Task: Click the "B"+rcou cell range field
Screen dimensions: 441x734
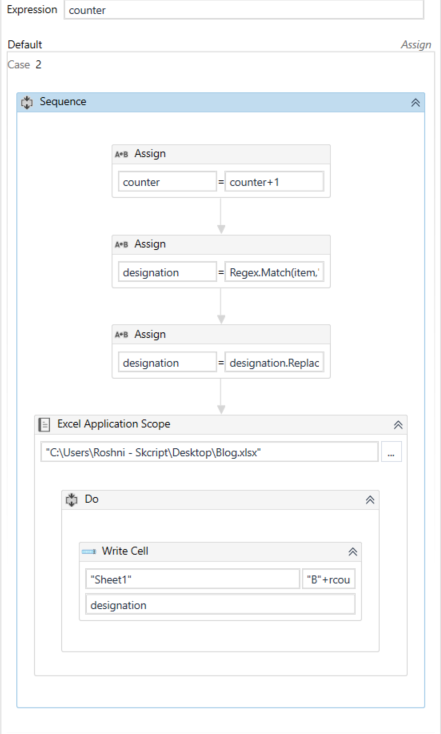Action: [x=328, y=580]
